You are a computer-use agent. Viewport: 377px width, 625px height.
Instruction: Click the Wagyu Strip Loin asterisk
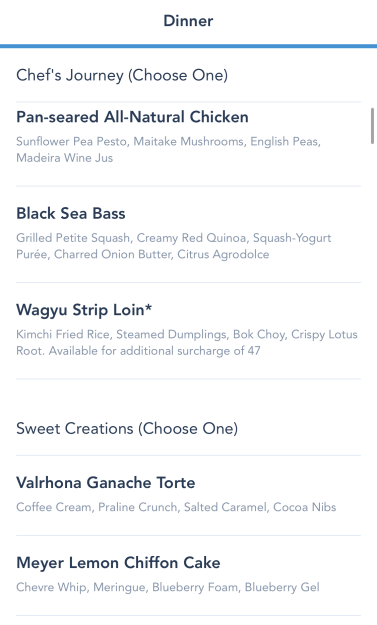coord(149,307)
